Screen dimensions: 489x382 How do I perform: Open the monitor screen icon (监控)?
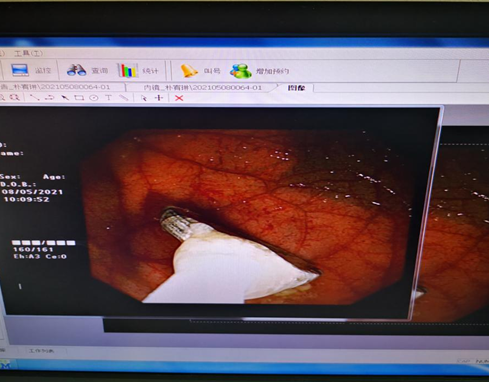click(x=20, y=70)
